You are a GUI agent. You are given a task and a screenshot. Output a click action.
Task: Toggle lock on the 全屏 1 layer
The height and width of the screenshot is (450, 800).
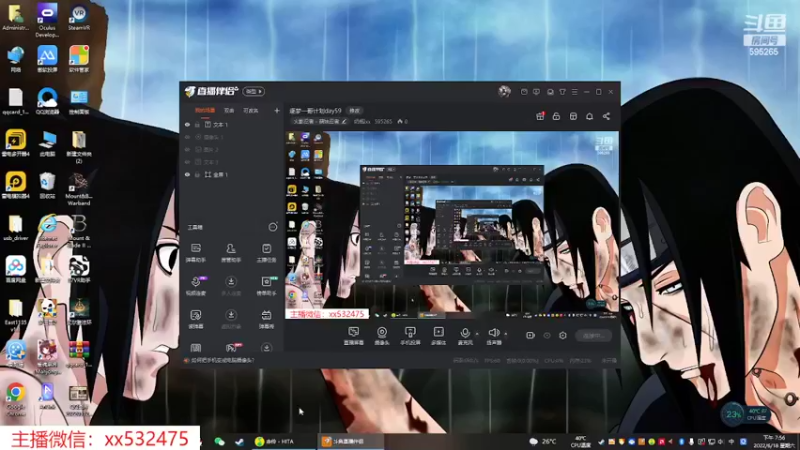(x=197, y=174)
